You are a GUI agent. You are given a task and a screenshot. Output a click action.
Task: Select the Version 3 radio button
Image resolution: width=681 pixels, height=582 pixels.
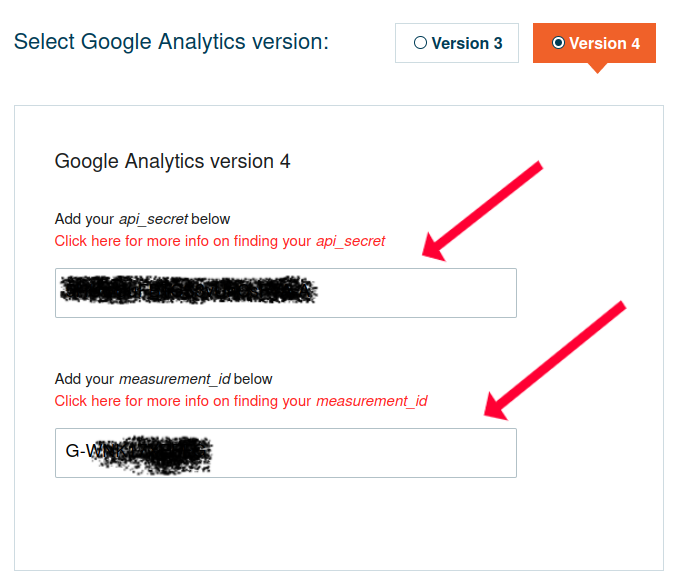tap(420, 43)
